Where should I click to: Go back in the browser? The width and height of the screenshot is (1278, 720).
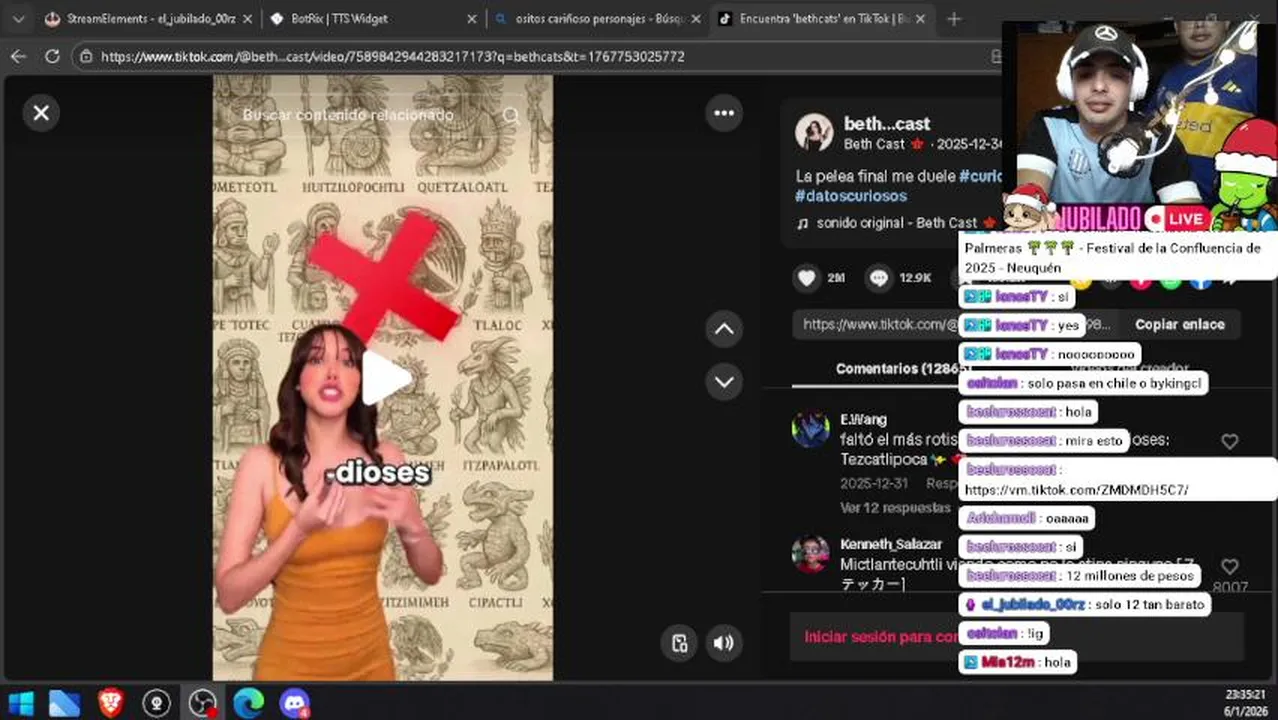pos(18,56)
